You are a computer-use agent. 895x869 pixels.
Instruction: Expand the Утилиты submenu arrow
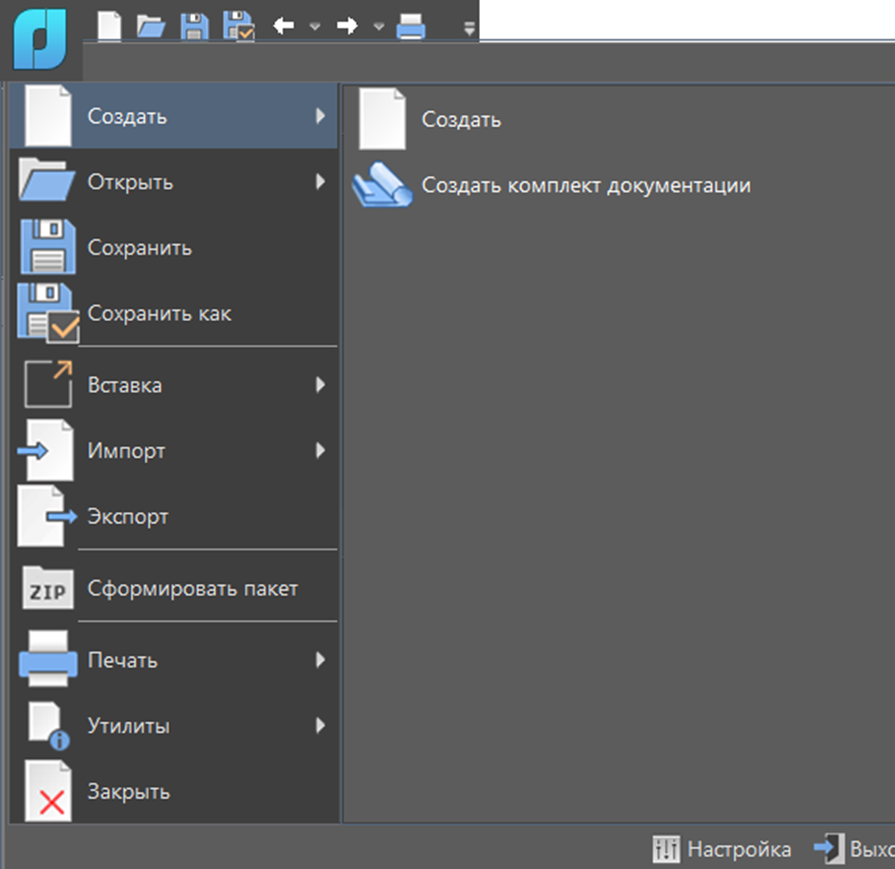(321, 726)
